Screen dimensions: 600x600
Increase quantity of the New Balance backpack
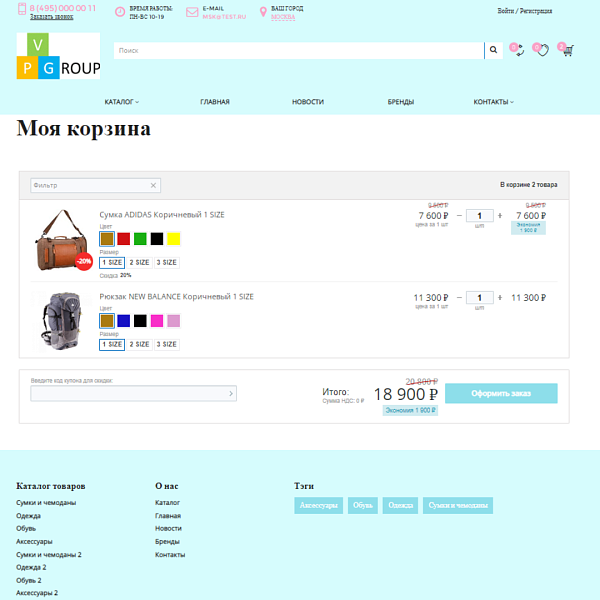tap(499, 297)
